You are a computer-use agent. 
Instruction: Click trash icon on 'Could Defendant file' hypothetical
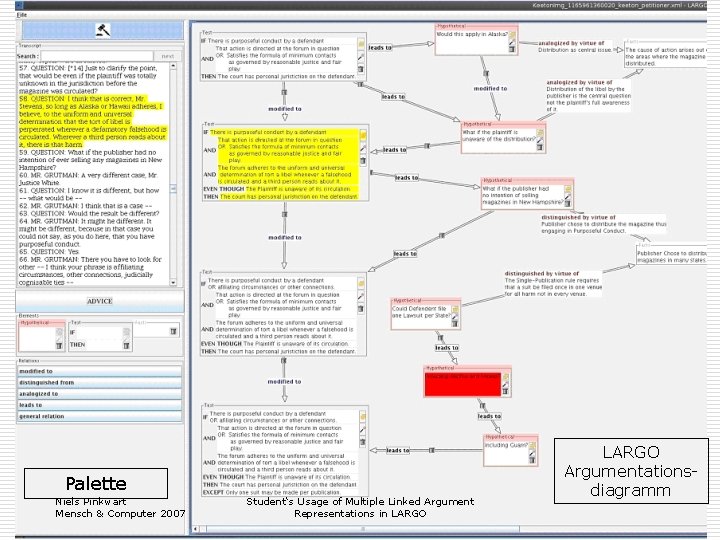(455, 324)
